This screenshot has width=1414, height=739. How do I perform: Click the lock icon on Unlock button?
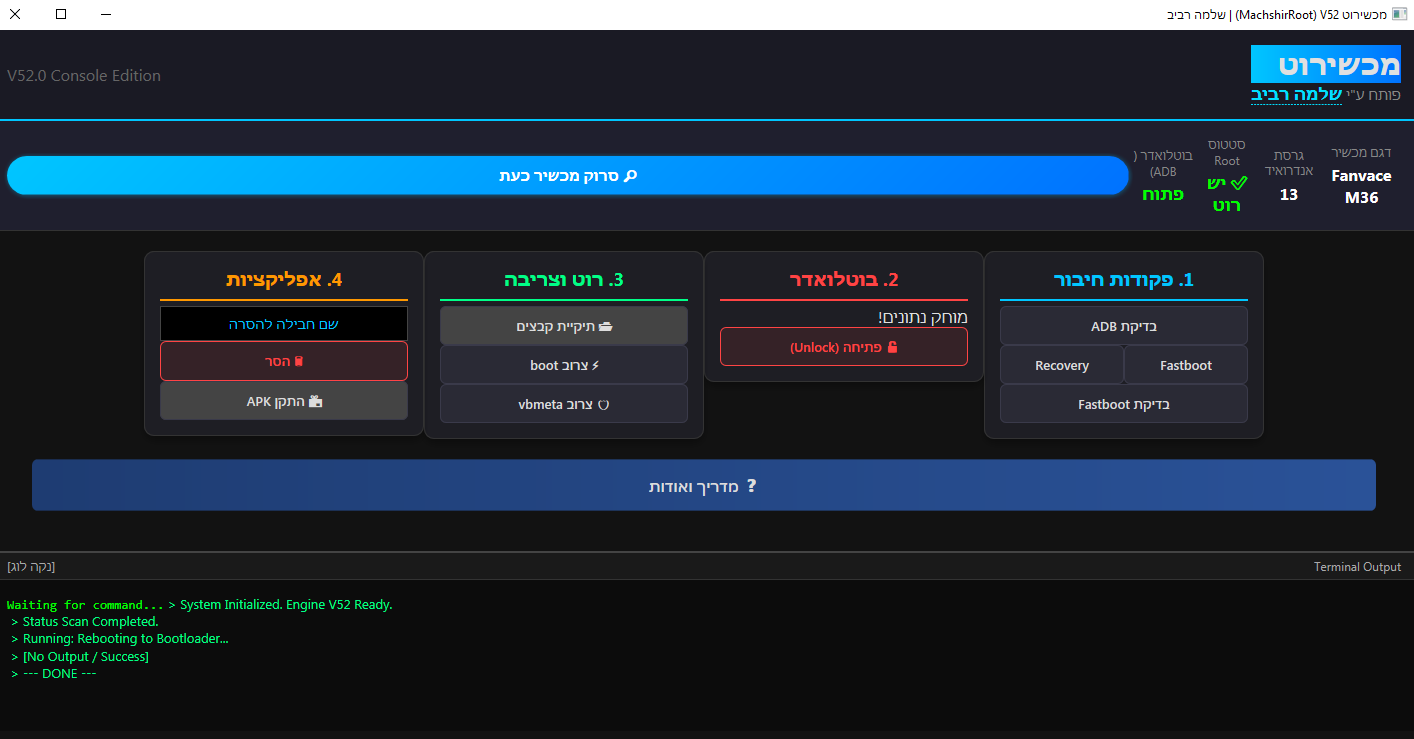click(x=892, y=347)
